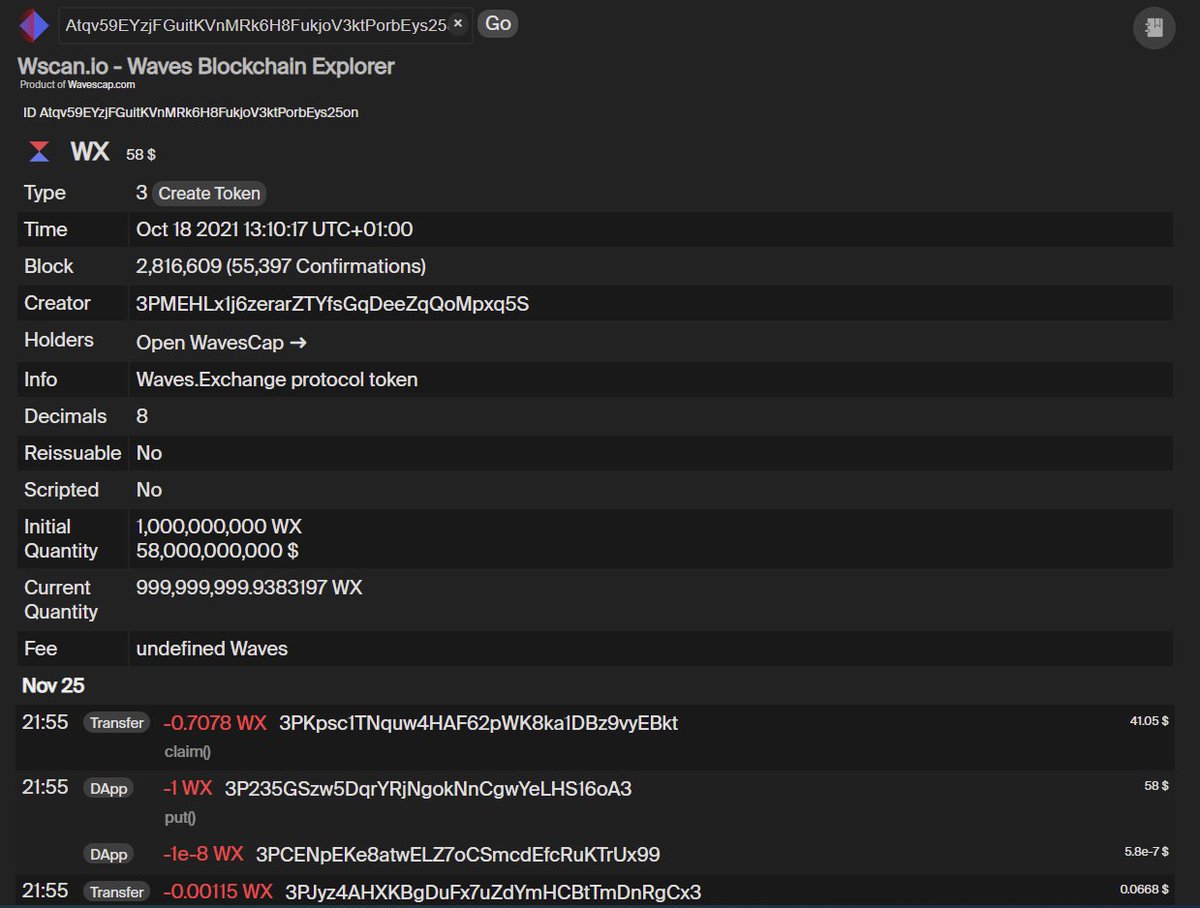Image resolution: width=1200 pixels, height=908 pixels.
Task: Open address 3PCENpEKe8atwELZ7oCSmcdEfcRuKTrUx99
Action: tap(458, 855)
